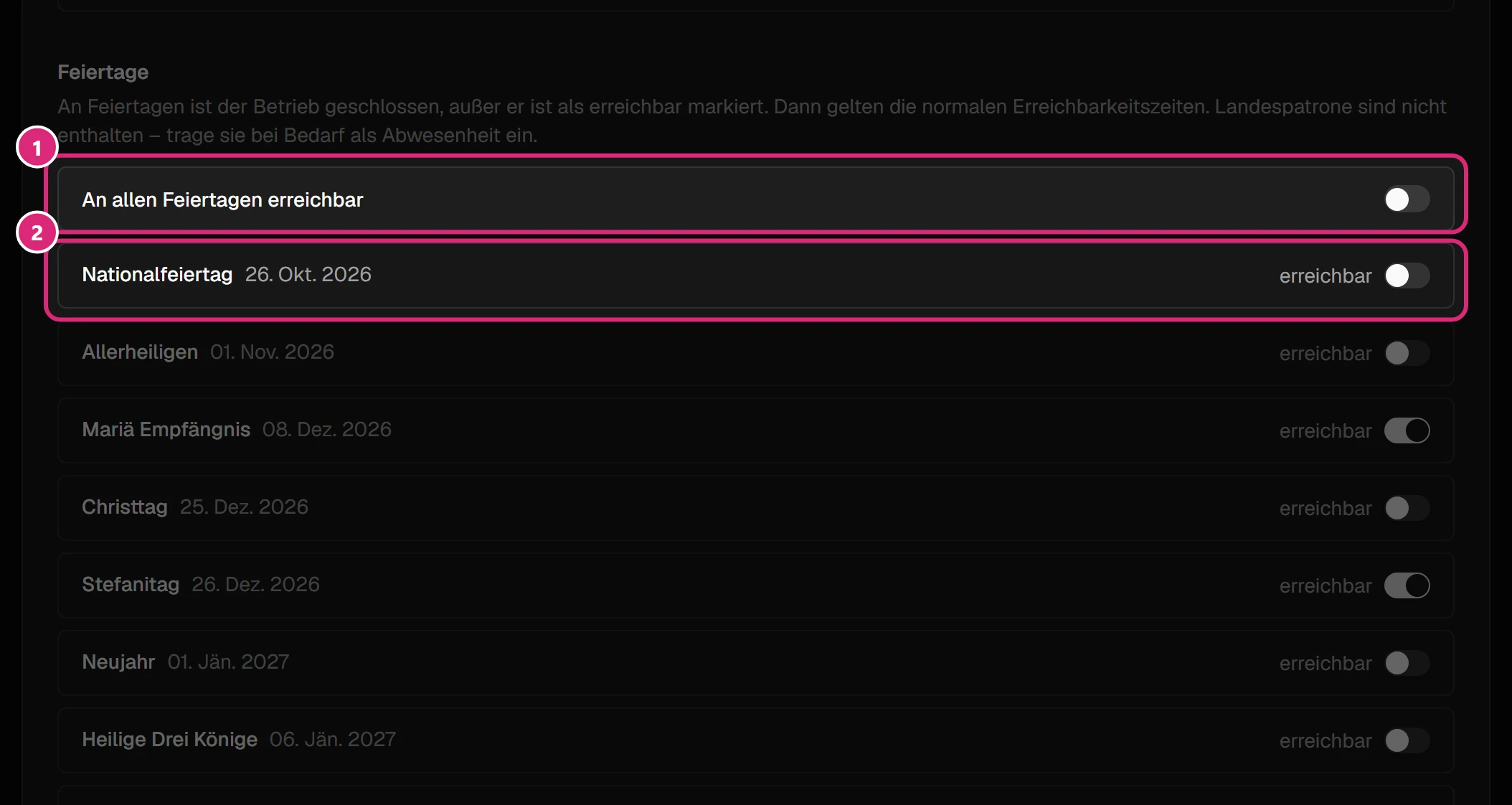This screenshot has width=1512, height=805.
Task: Turn off erreichbar for Stefanitag
Action: click(1407, 585)
